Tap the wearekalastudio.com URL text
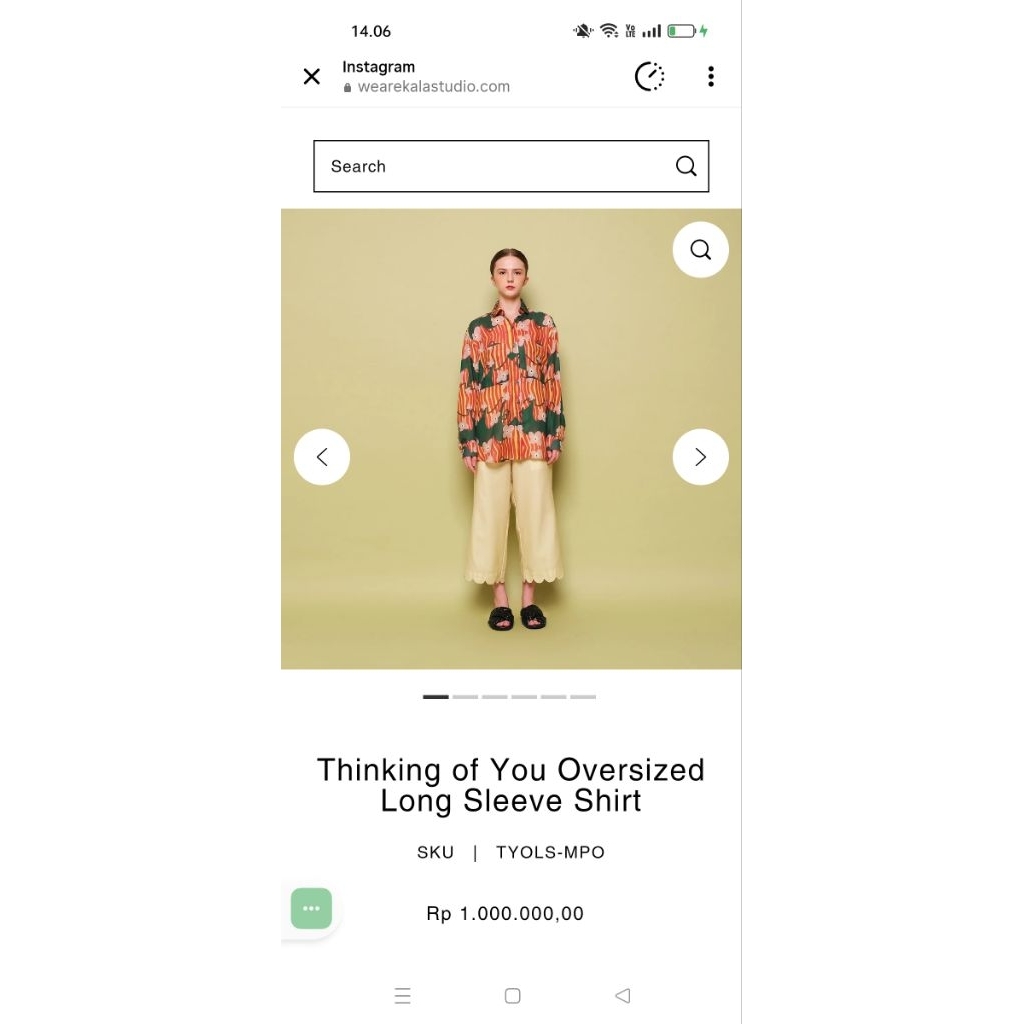The width and height of the screenshot is (1024, 1024). 434,87
